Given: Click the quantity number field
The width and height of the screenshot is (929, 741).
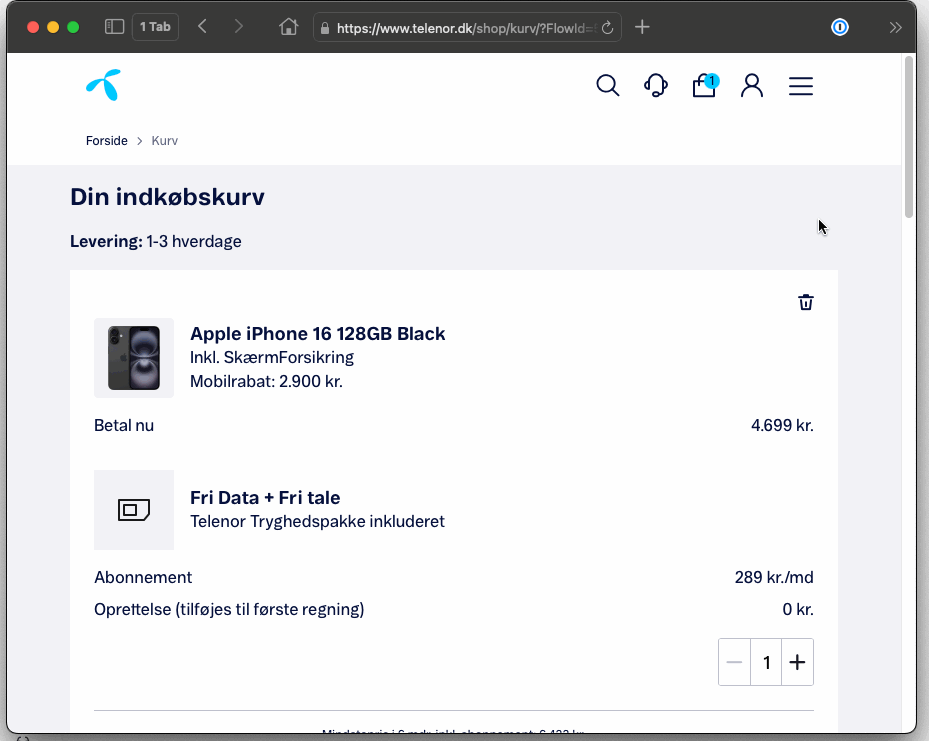Looking at the screenshot, I should [766, 662].
